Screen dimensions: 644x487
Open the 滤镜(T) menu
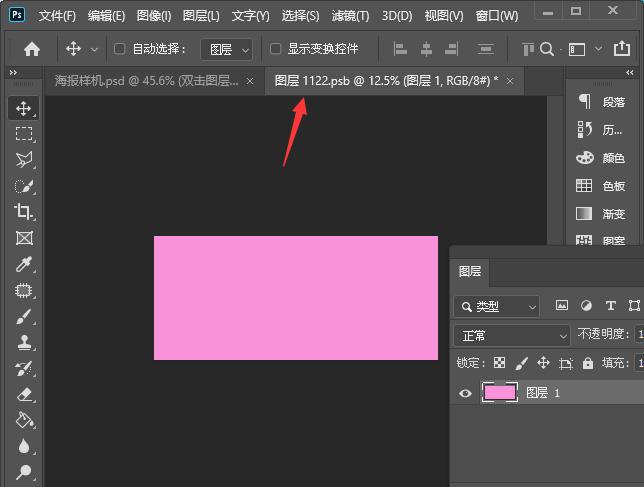tap(349, 16)
